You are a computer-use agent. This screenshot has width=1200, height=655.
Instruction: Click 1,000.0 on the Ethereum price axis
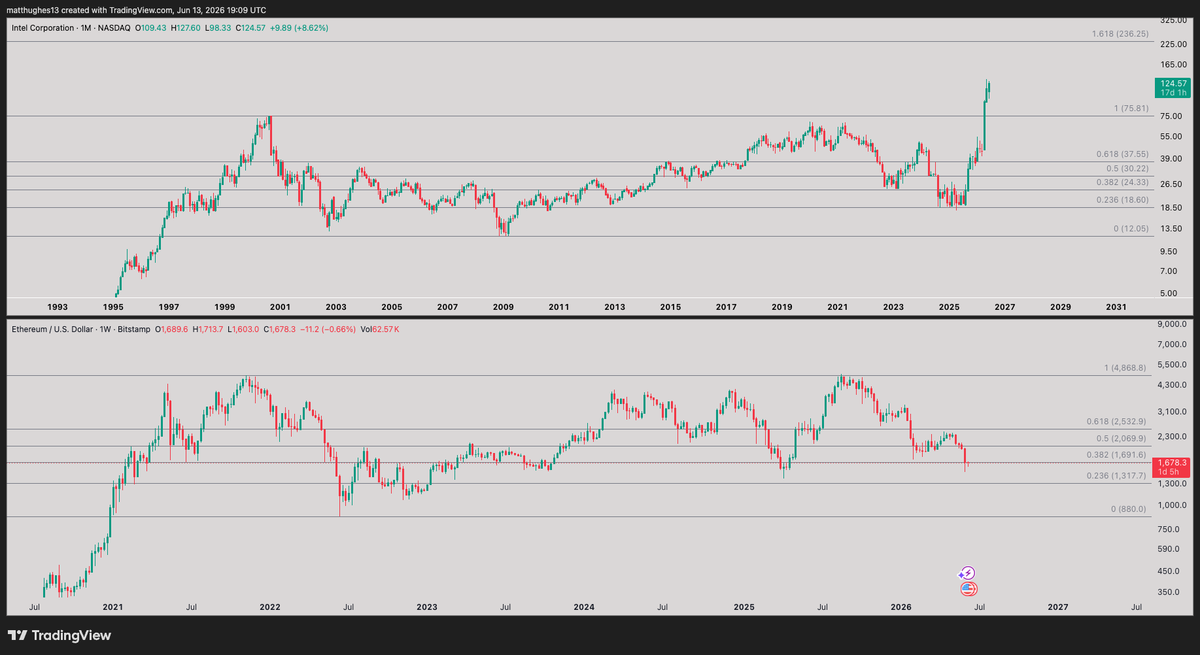click(x=1173, y=505)
